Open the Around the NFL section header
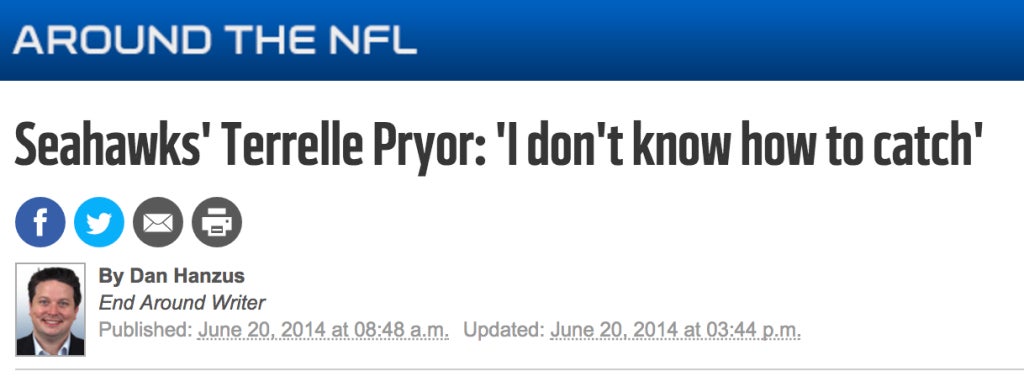This screenshot has width=1024, height=382. pyautogui.click(x=215, y=40)
